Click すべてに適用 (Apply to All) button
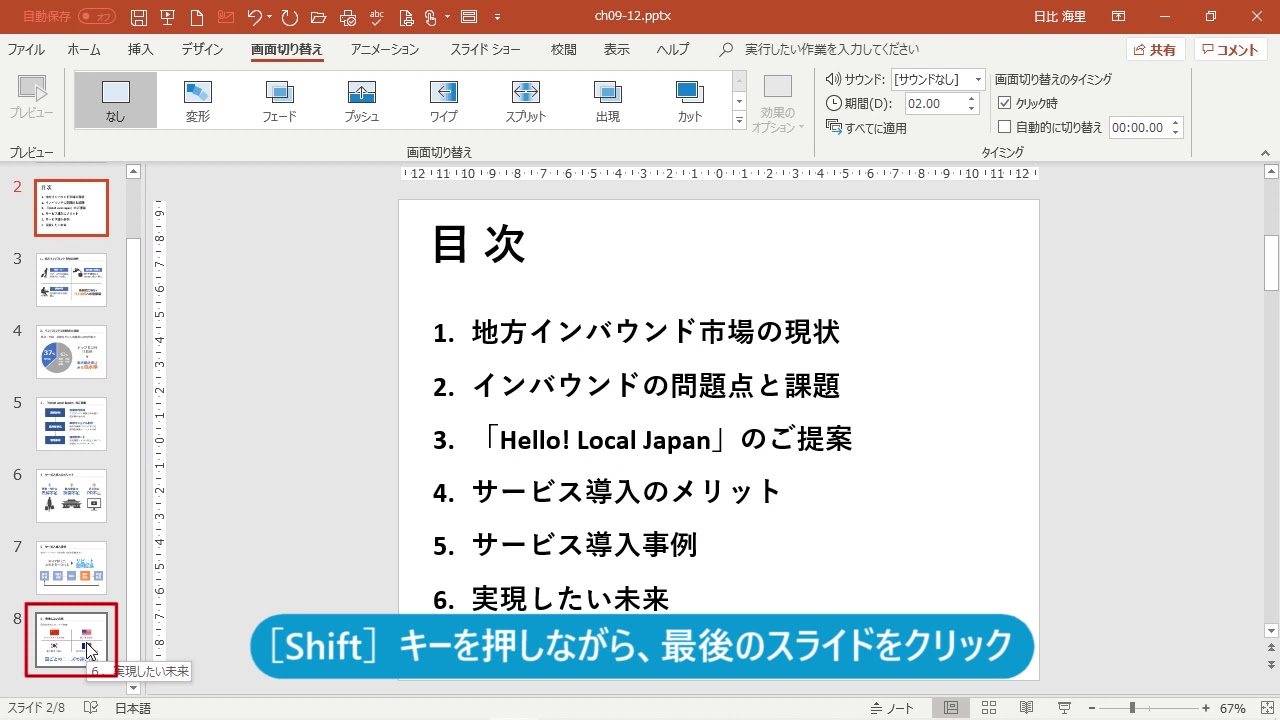The height and width of the screenshot is (720, 1280). [x=866, y=127]
